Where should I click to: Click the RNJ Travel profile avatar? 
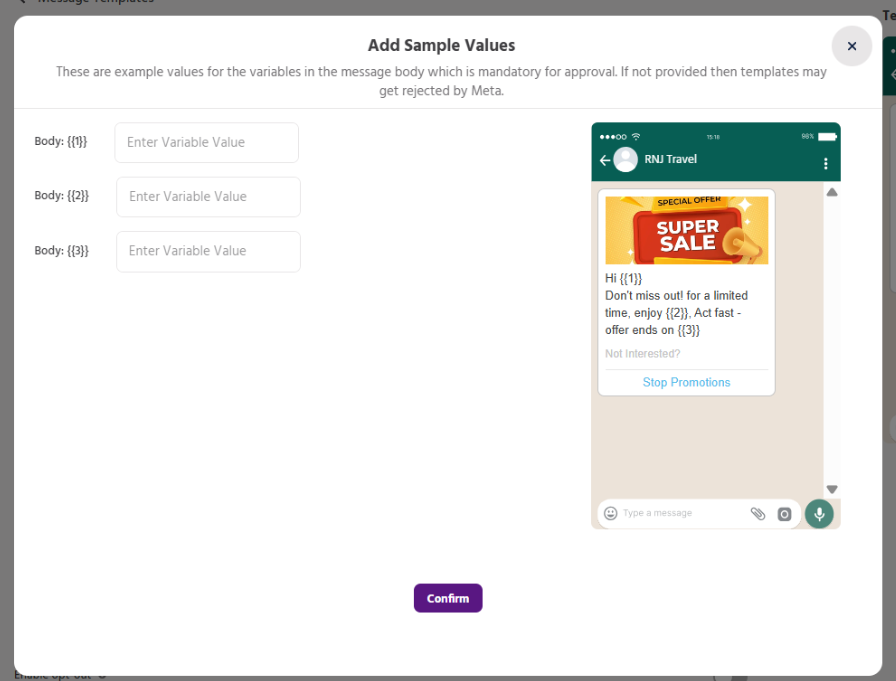(626, 160)
